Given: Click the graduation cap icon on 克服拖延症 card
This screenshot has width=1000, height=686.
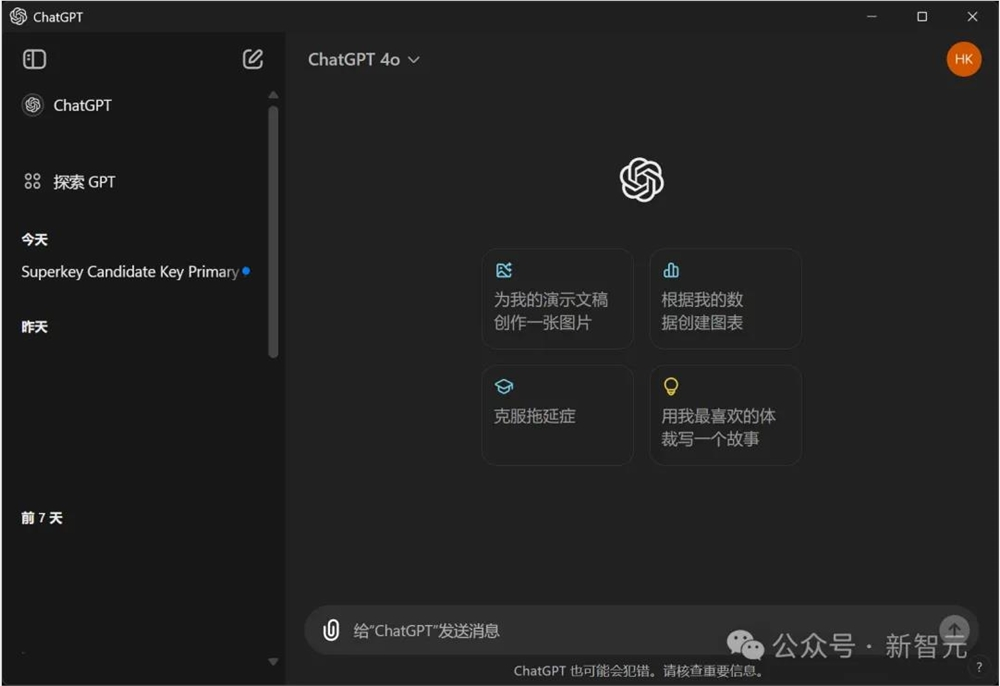Looking at the screenshot, I should (503, 386).
